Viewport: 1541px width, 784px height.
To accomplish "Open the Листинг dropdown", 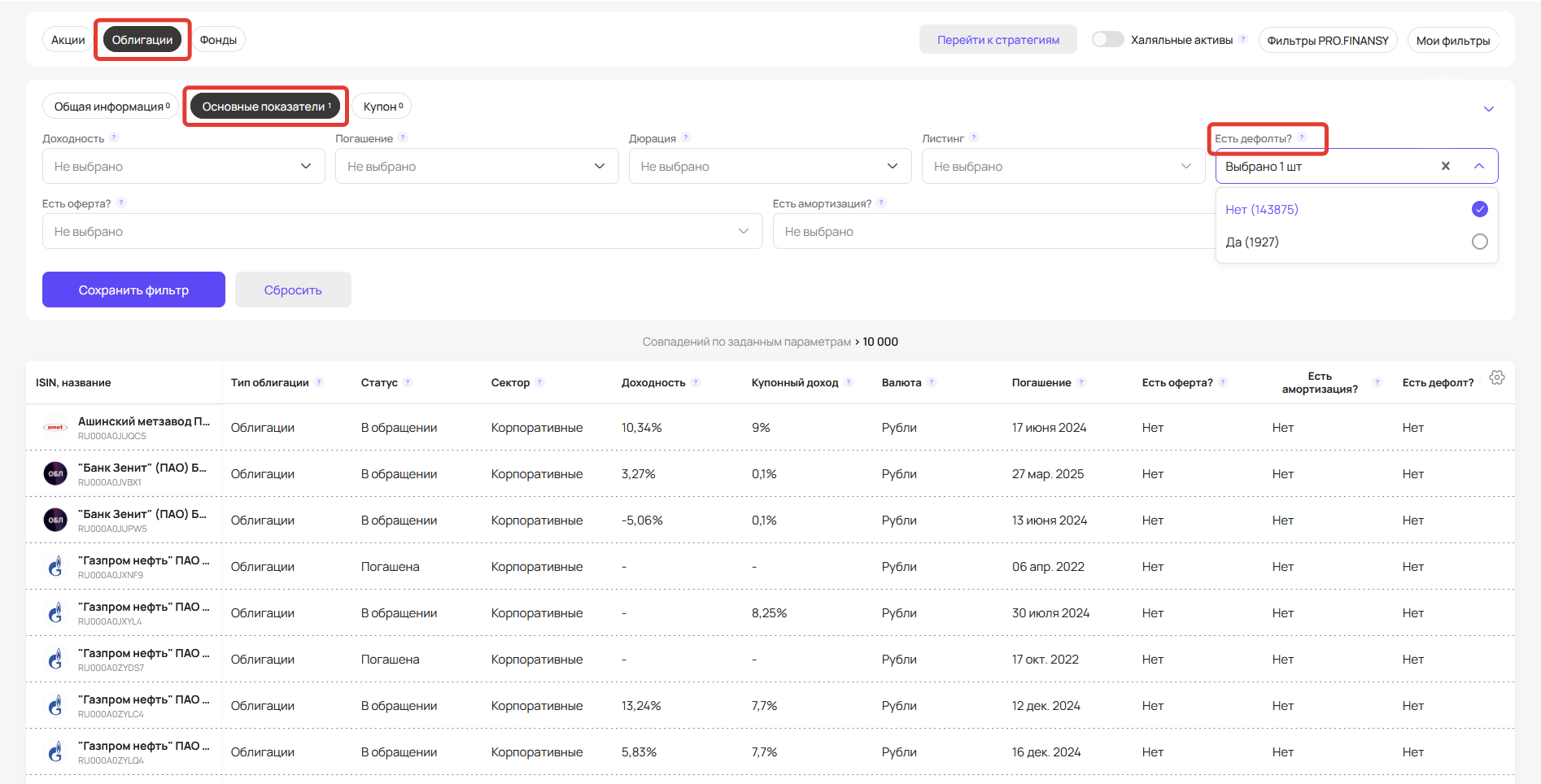I will click(x=1063, y=167).
